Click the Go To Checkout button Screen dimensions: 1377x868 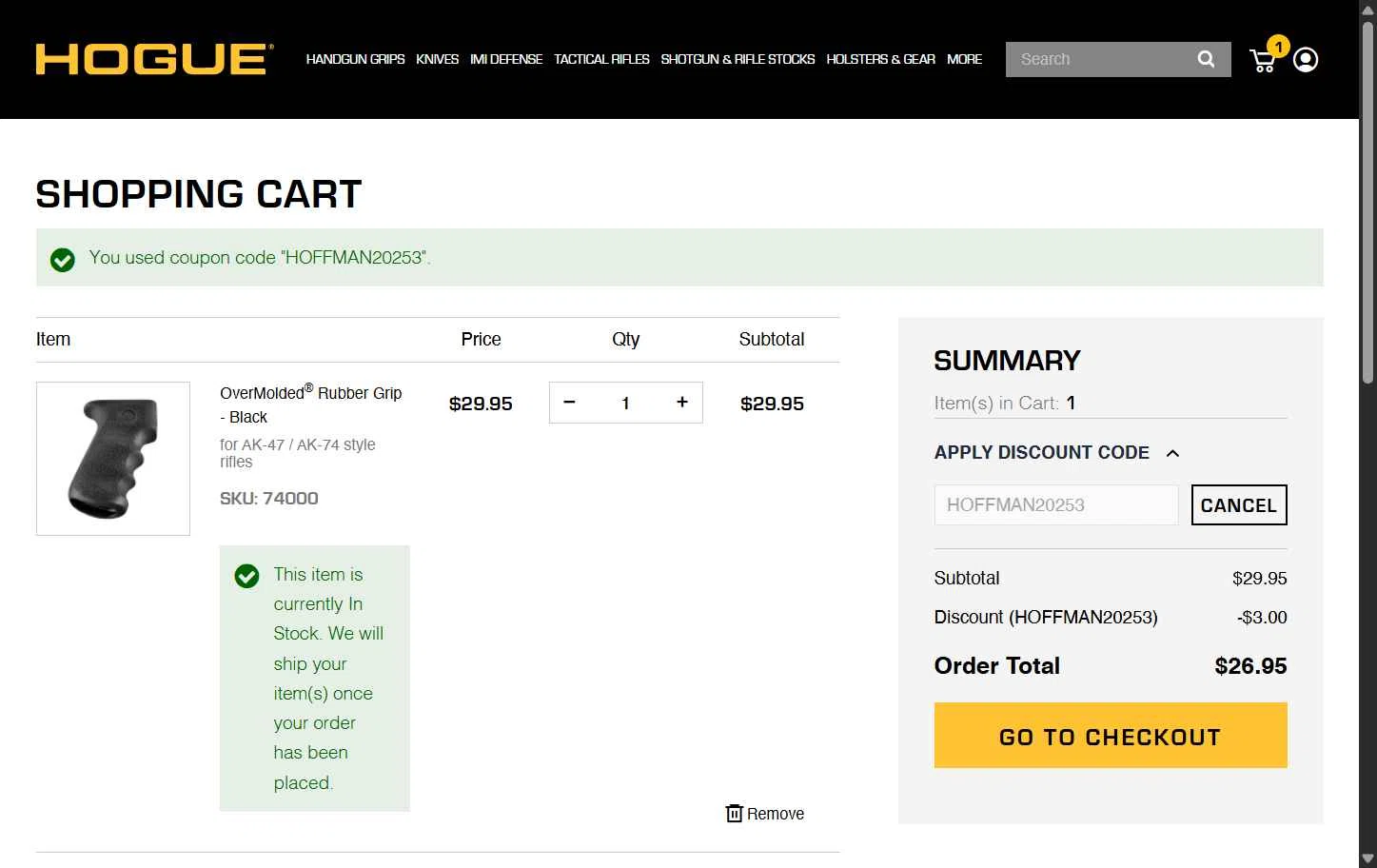(x=1111, y=736)
